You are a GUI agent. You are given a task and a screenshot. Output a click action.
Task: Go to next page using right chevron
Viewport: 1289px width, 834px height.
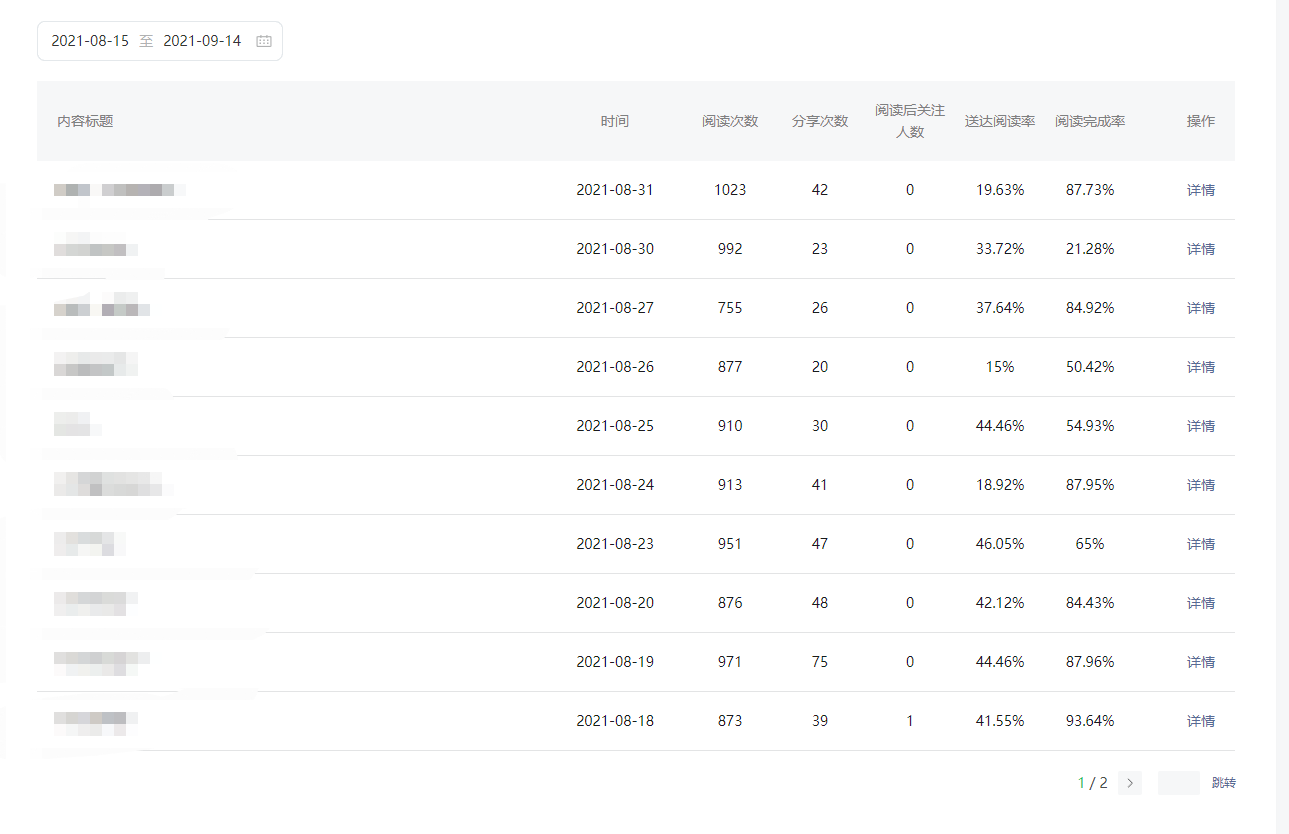pyautogui.click(x=1130, y=783)
